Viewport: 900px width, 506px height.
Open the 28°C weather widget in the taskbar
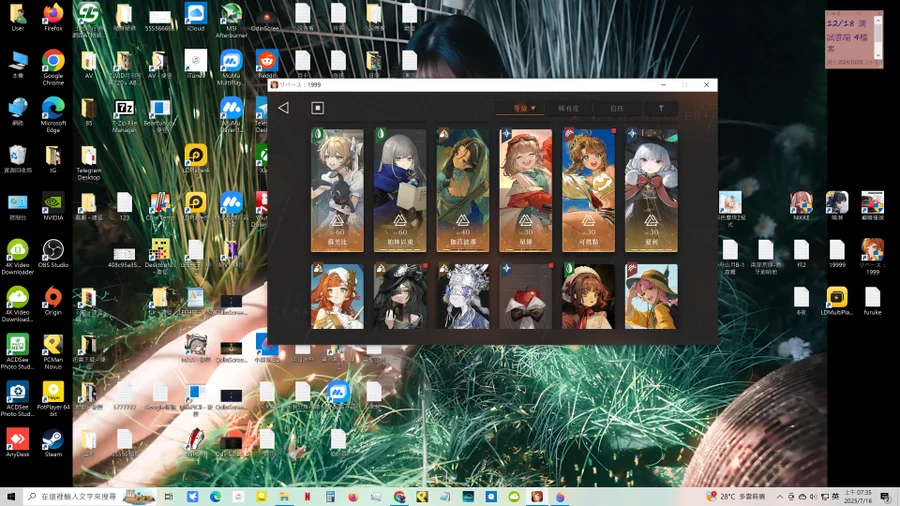click(x=736, y=497)
